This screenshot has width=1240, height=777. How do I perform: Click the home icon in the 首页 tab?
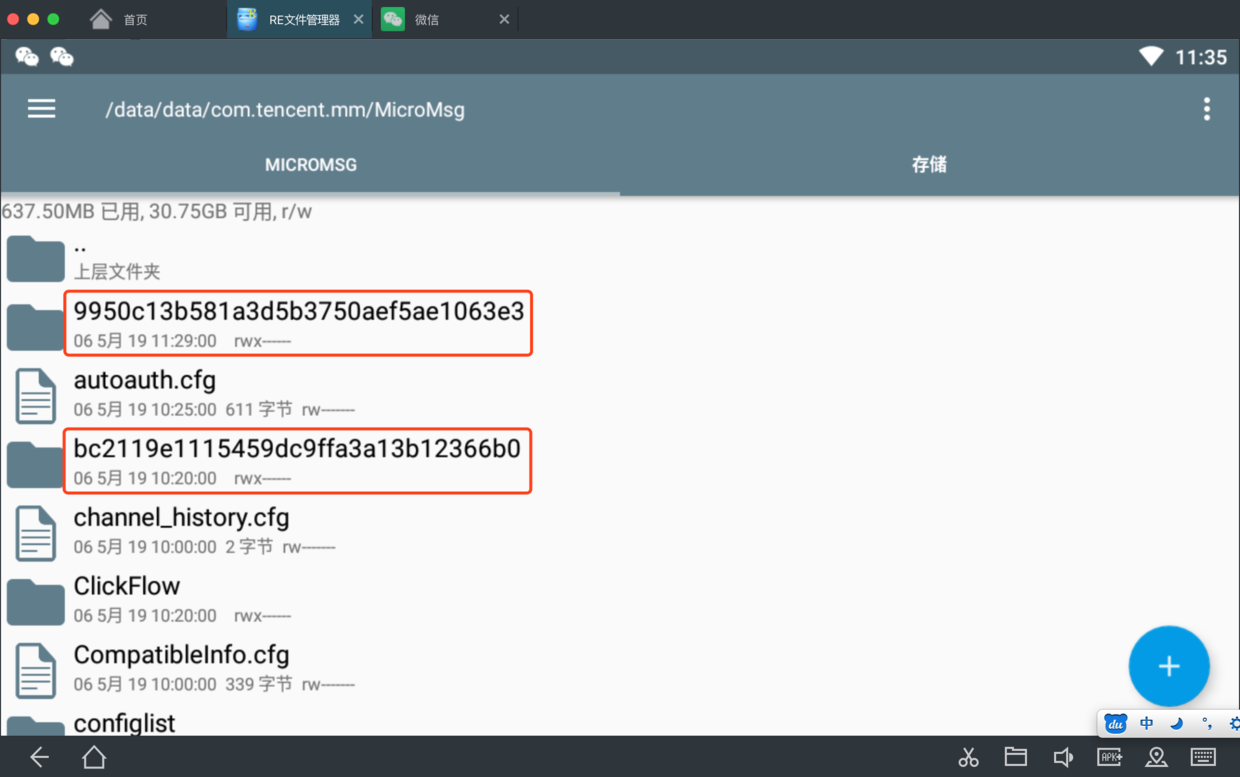click(x=100, y=19)
